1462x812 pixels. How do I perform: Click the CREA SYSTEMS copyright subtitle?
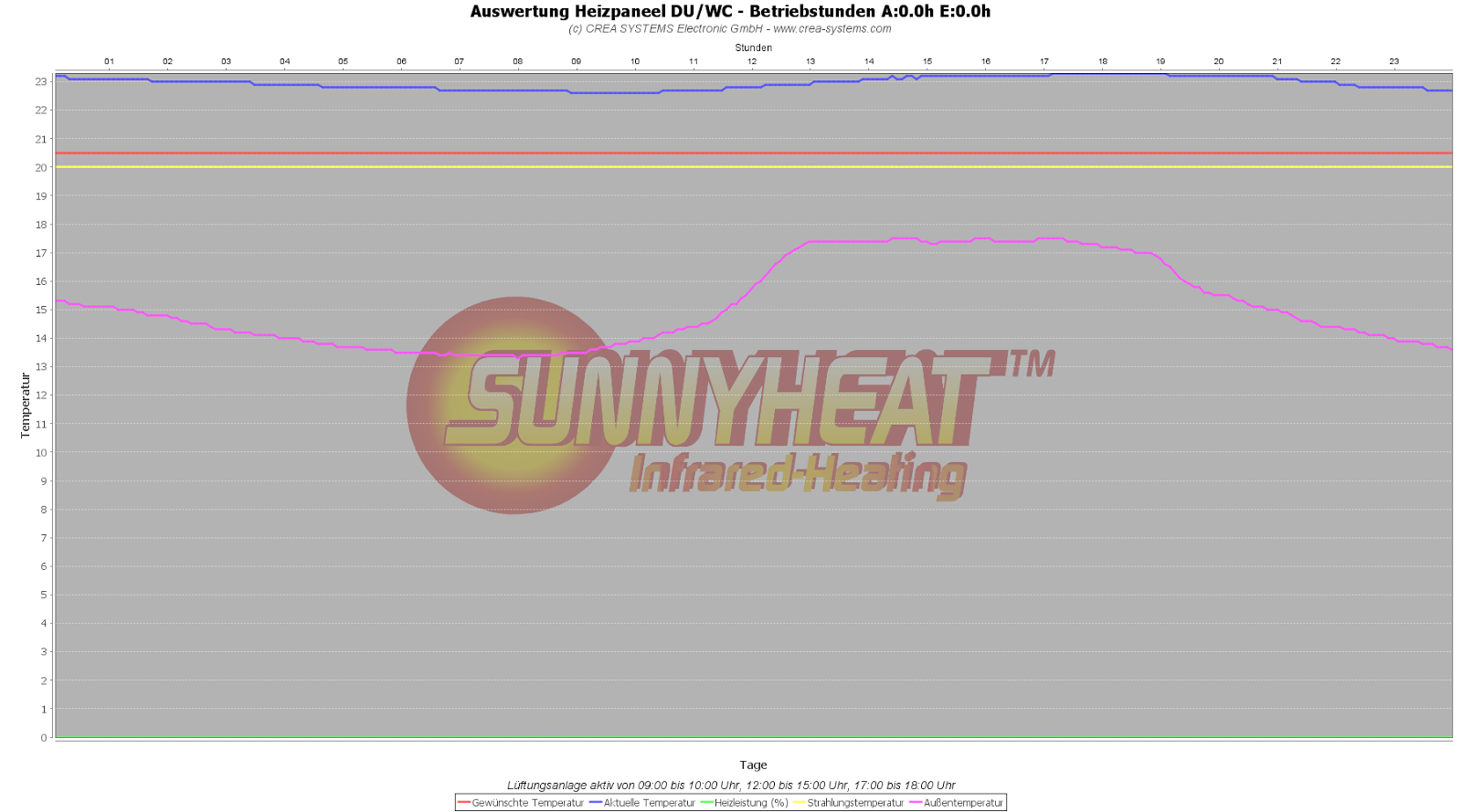[x=730, y=29]
